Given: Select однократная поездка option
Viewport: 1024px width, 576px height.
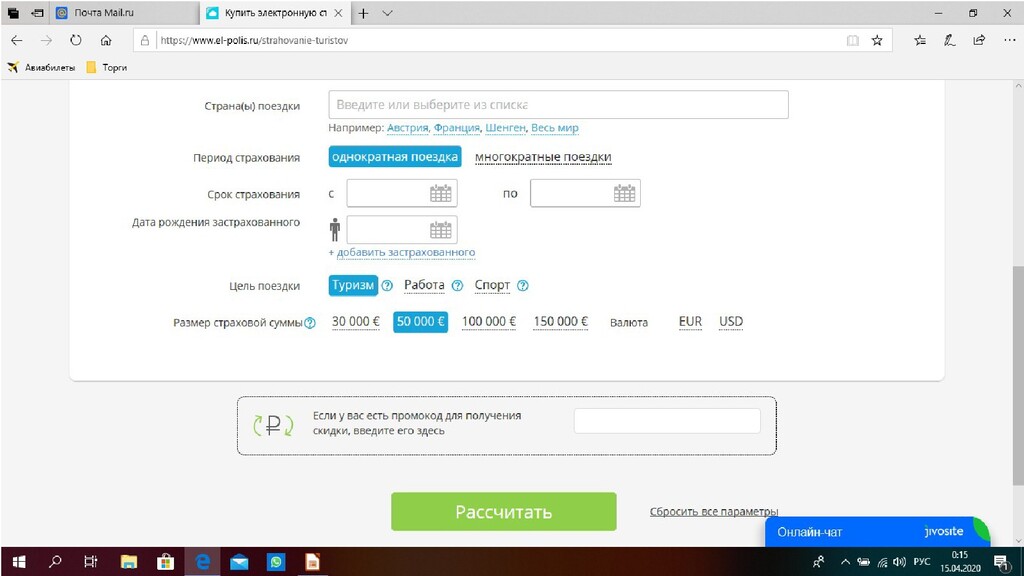Looking at the screenshot, I should (x=394, y=157).
